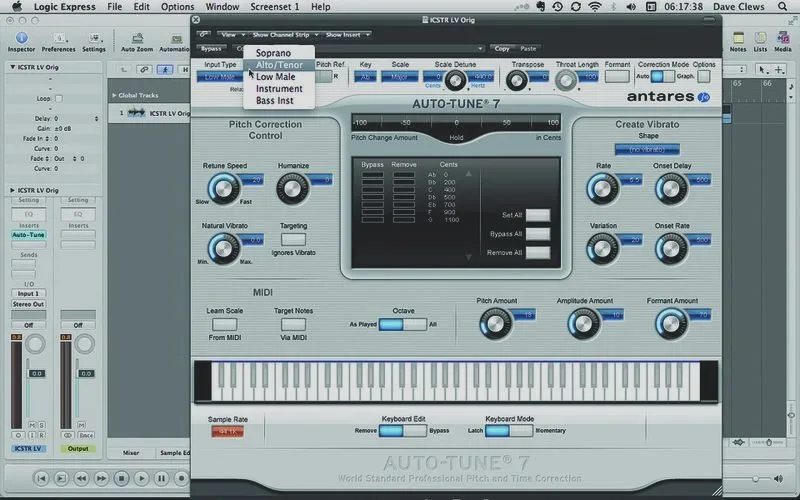Click the Scale Detune knob
800x500 pixels.
point(455,80)
